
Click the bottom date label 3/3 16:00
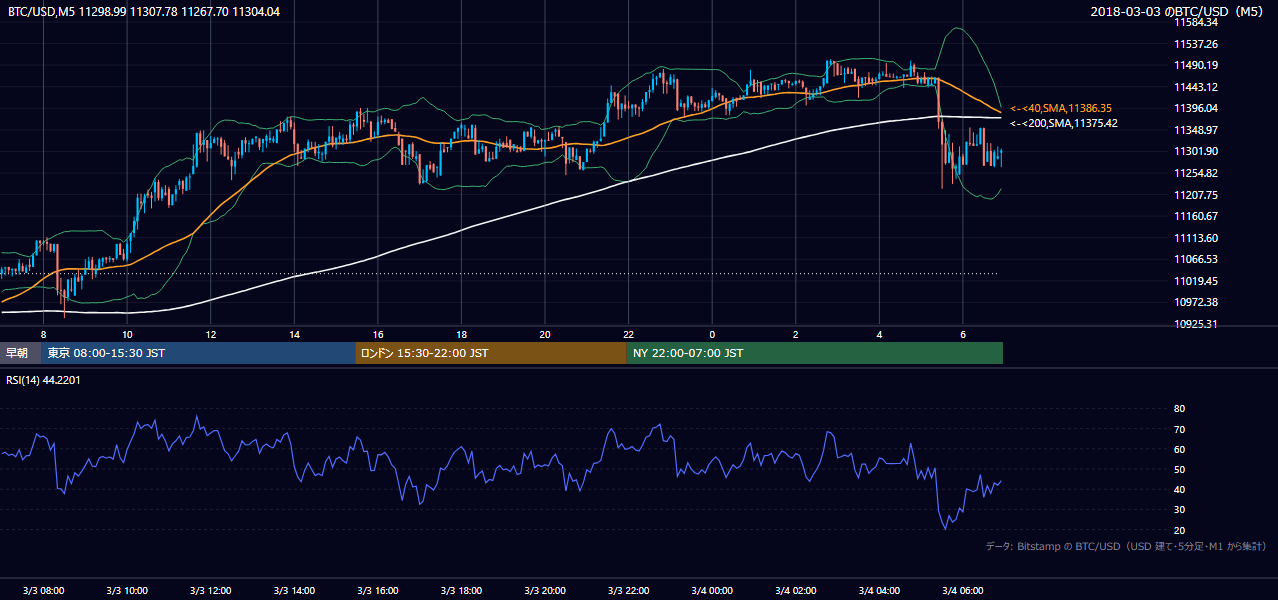[x=378, y=590]
